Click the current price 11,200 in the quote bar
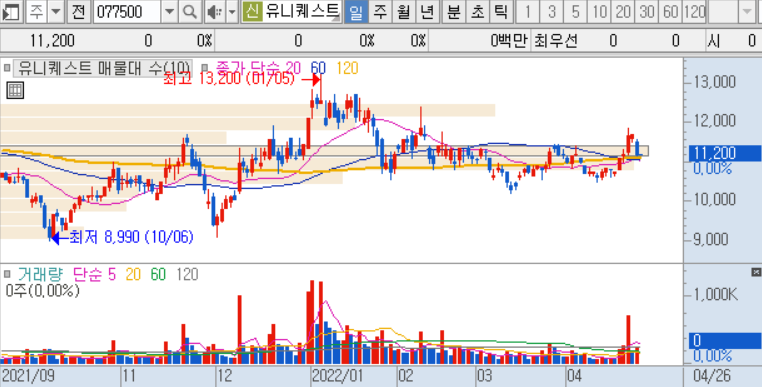The height and width of the screenshot is (387, 762). tap(52, 41)
